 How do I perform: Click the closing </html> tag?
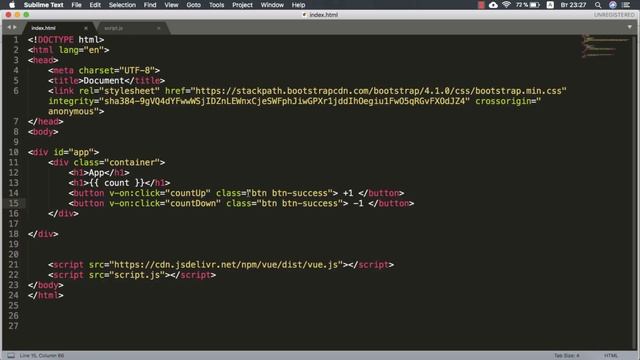coord(46,295)
